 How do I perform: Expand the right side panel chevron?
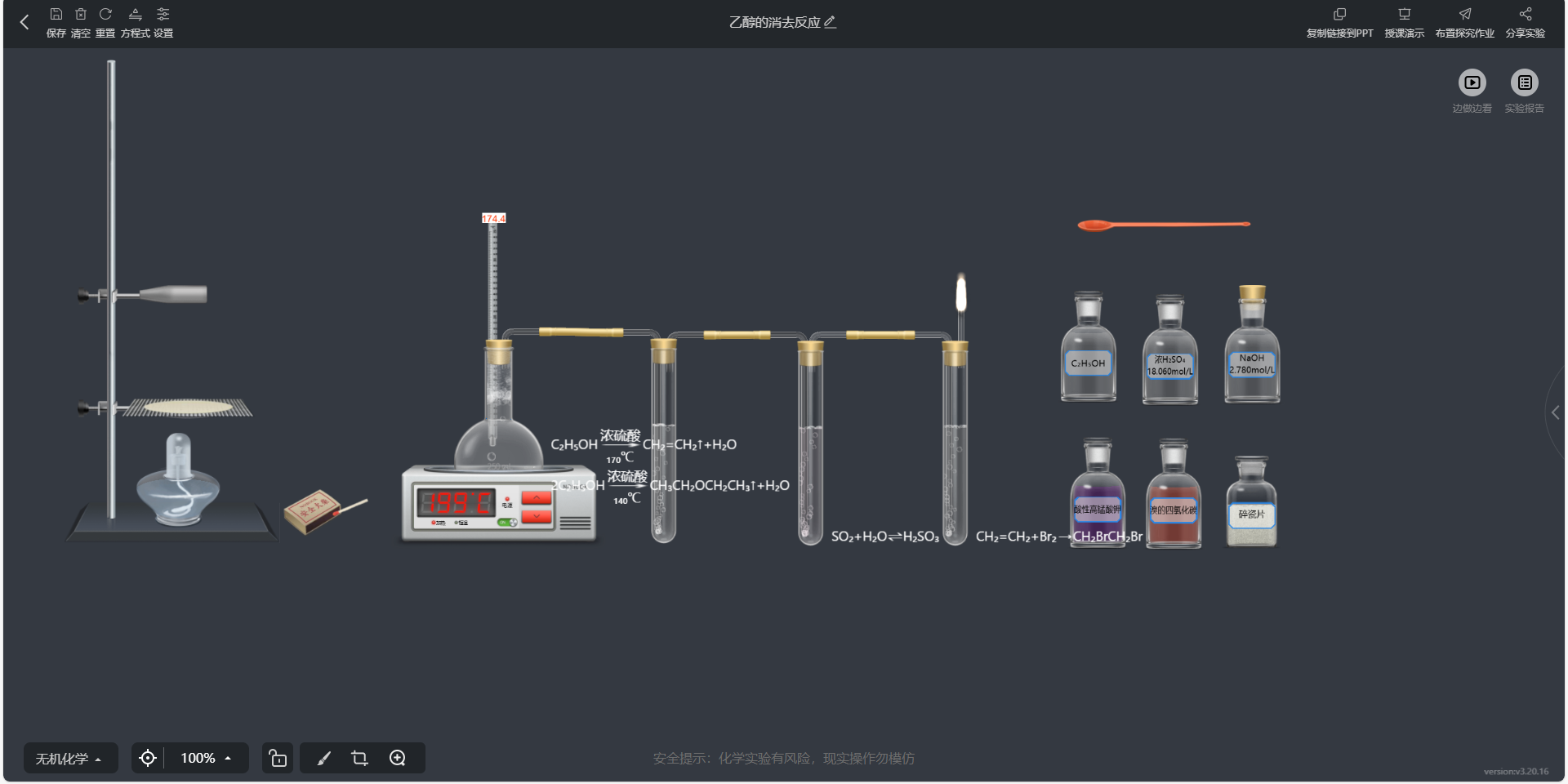click(1556, 412)
